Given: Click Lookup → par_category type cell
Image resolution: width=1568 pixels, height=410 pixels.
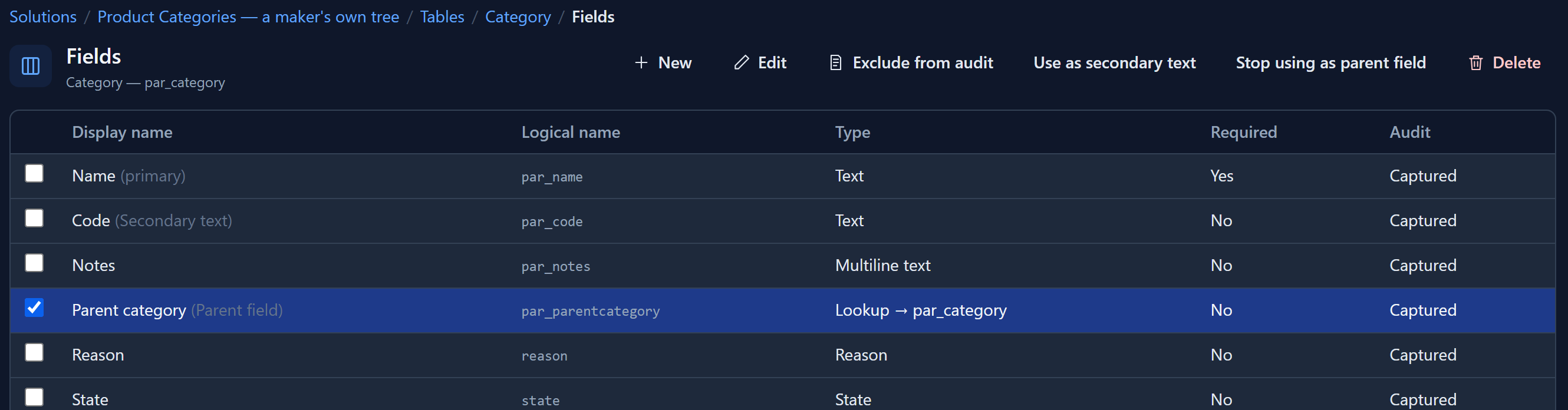Looking at the screenshot, I should 921,310.
